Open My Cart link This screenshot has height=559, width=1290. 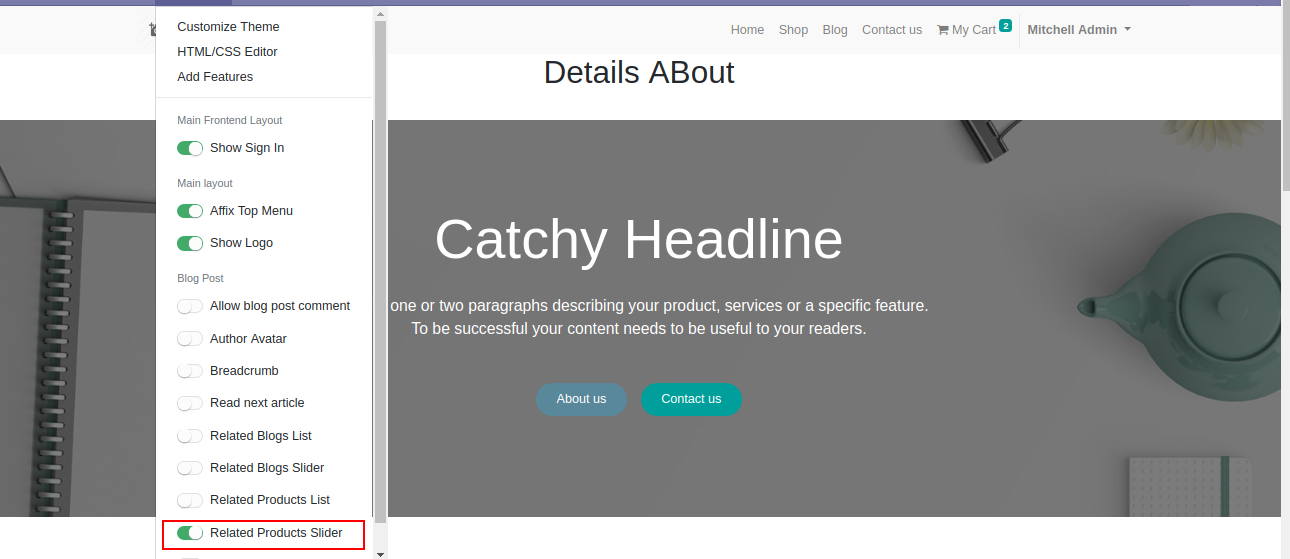pyautogui.click(x=973, y=30)
